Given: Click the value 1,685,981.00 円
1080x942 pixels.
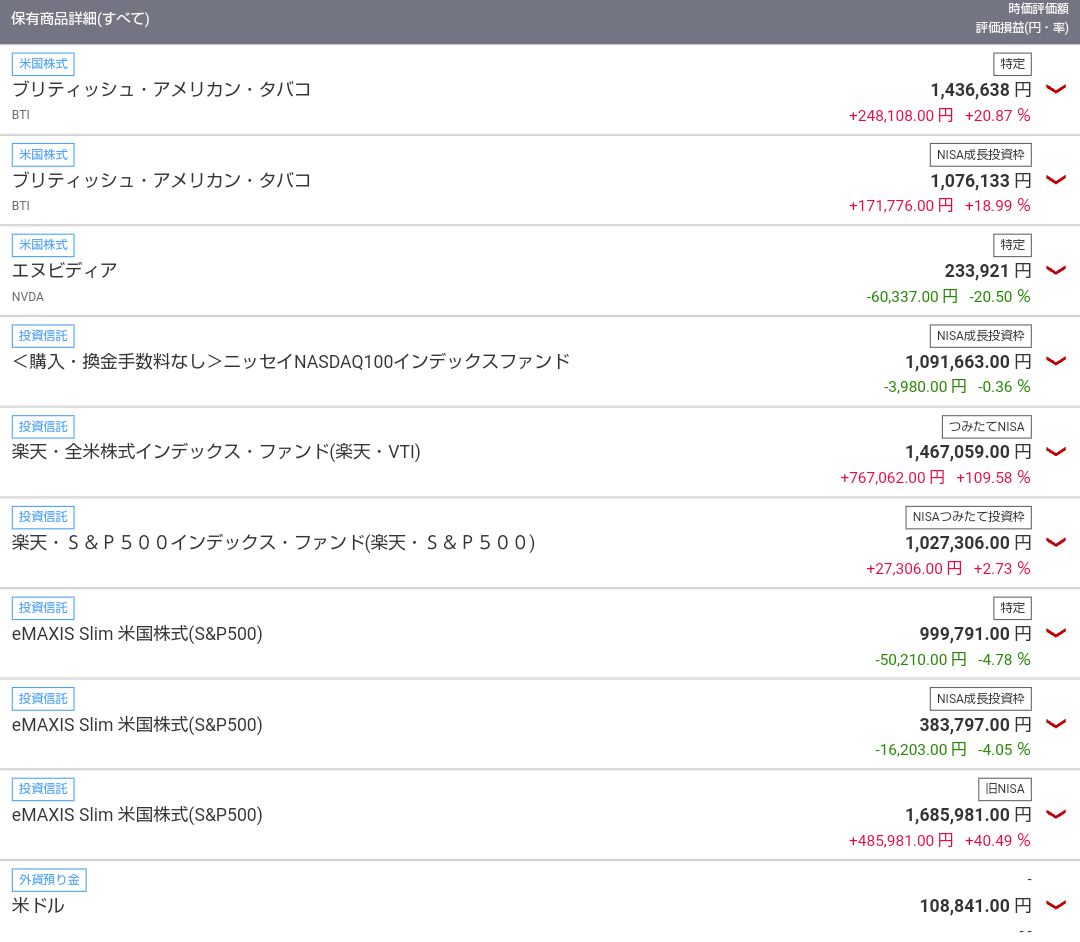Looking at the screenshot, I should tap(968, 815).
